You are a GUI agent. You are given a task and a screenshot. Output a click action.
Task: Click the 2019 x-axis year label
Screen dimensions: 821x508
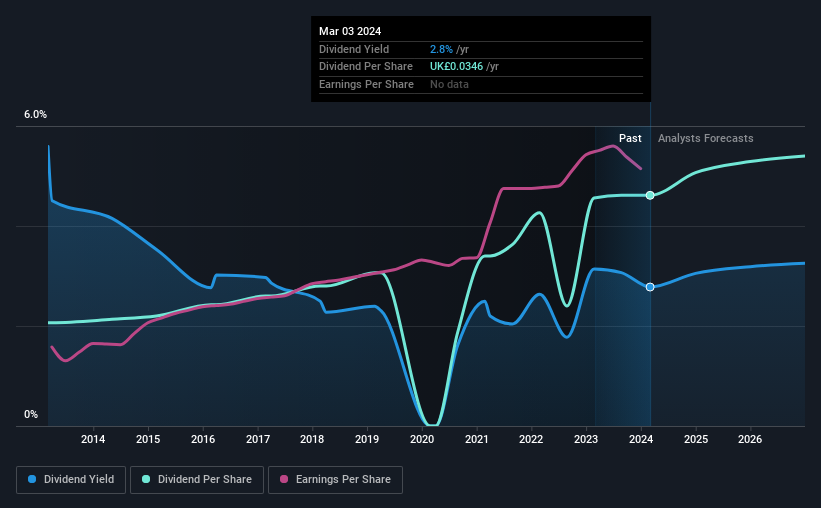point(367,439)
